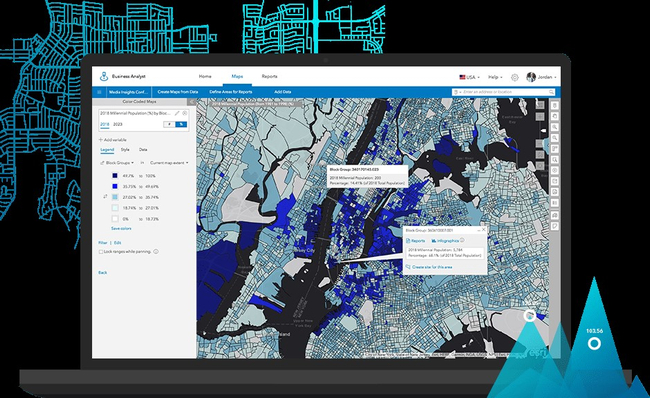
Task: Click the pencil edit icon beside the variable title
Action: (x=177, y=113)
